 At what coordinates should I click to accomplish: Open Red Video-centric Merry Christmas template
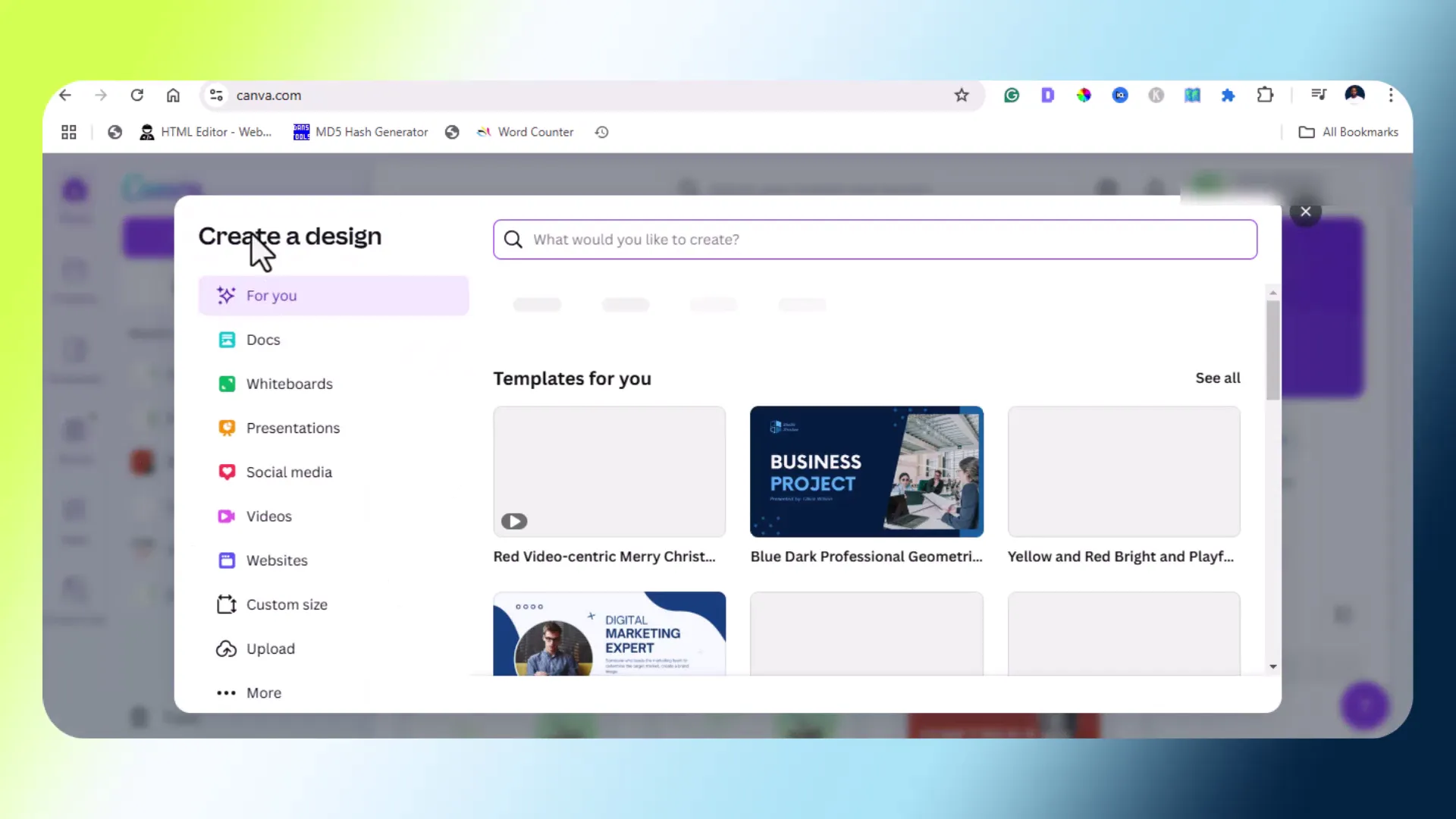coord(610,472)
